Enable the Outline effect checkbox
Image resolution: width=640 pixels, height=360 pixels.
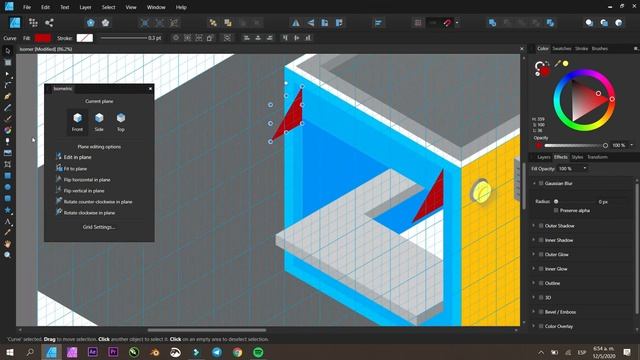coord(541,283)
